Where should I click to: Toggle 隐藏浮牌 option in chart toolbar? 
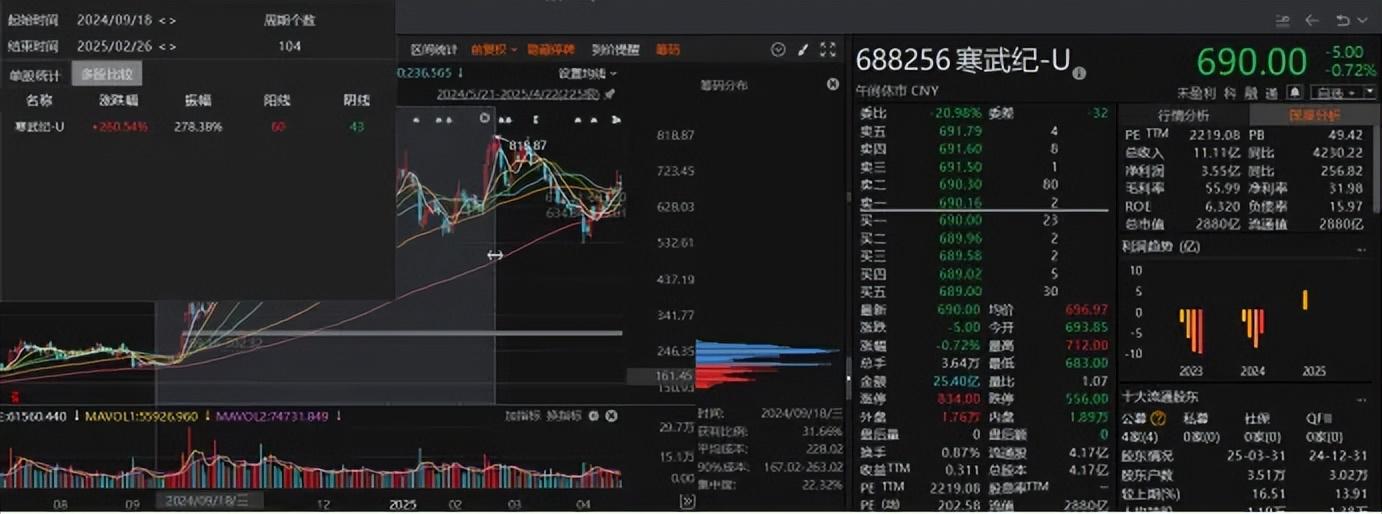551,50
